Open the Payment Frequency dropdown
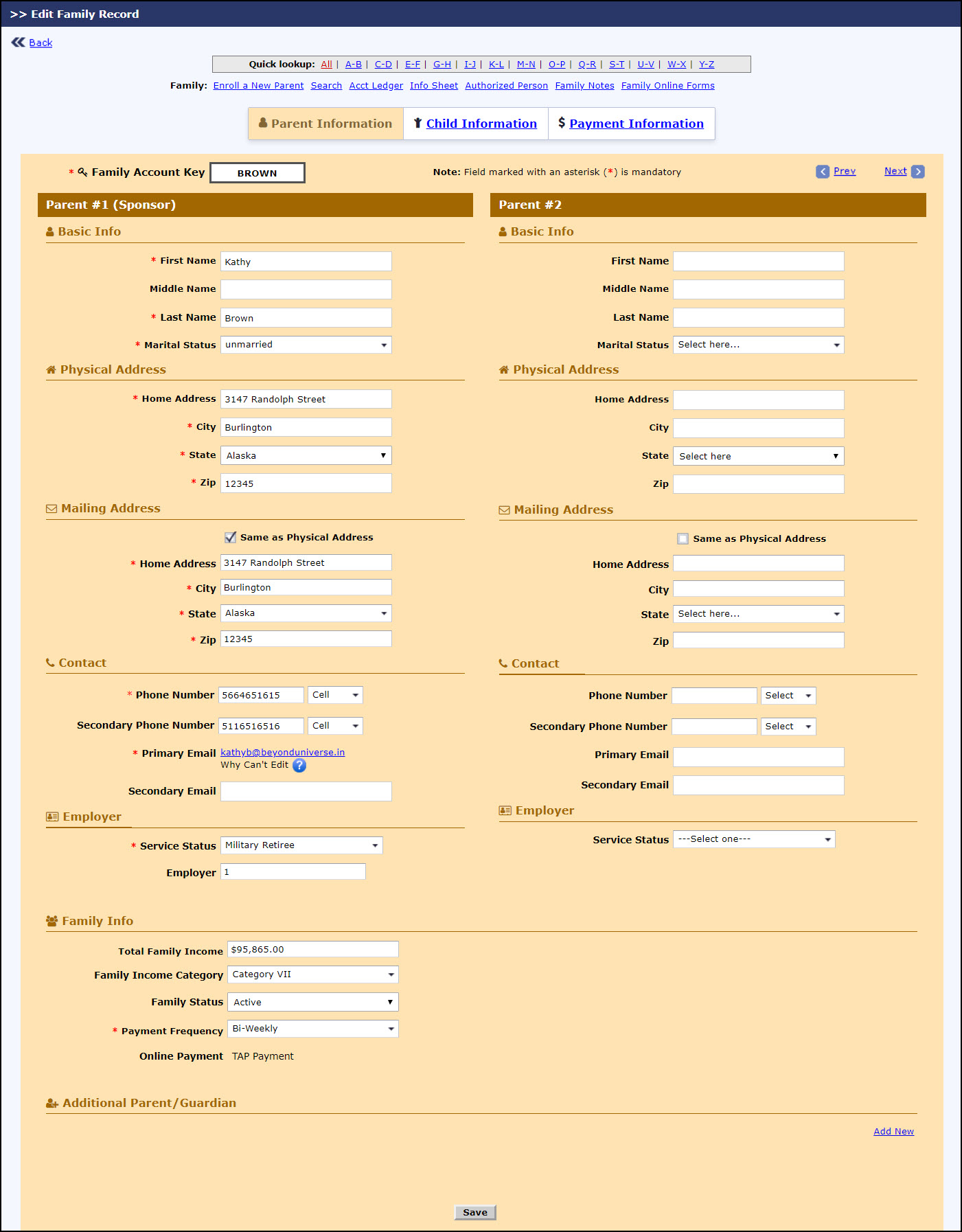The width and height of the screenshot is (962, 1232). (x=312, y=1029)
